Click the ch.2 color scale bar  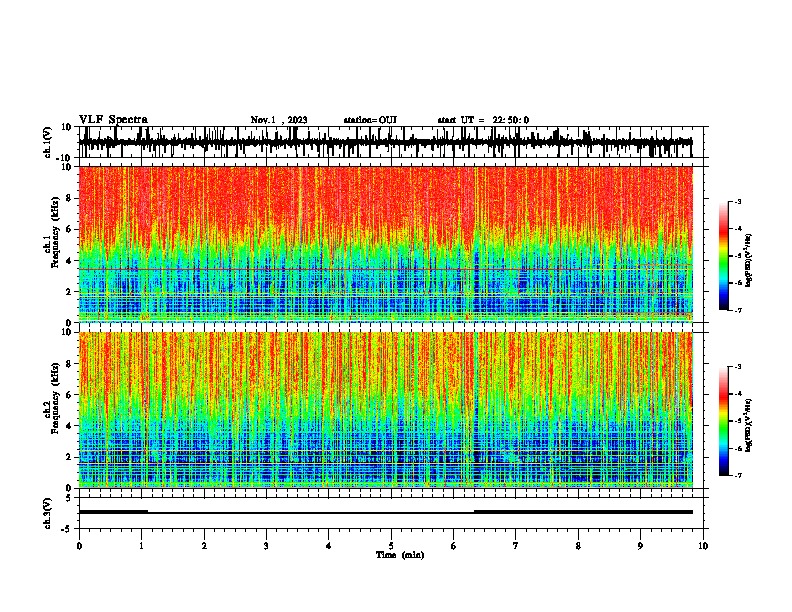(x=724, y=421)
